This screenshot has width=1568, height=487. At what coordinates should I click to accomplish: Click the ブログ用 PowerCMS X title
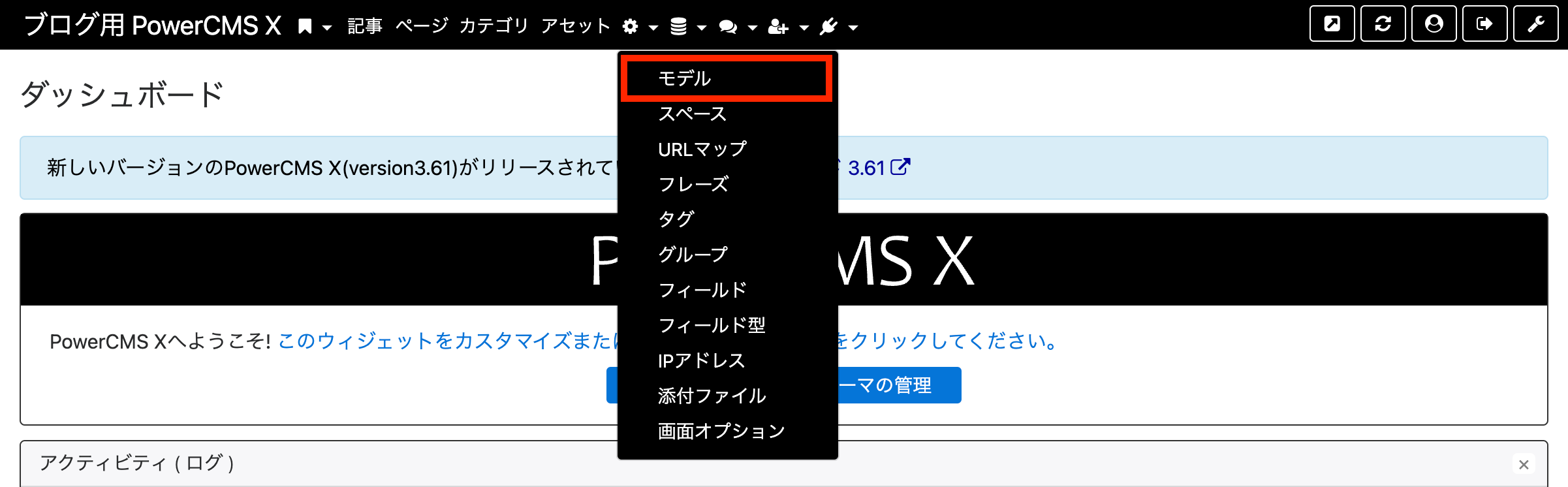[153, 25]
